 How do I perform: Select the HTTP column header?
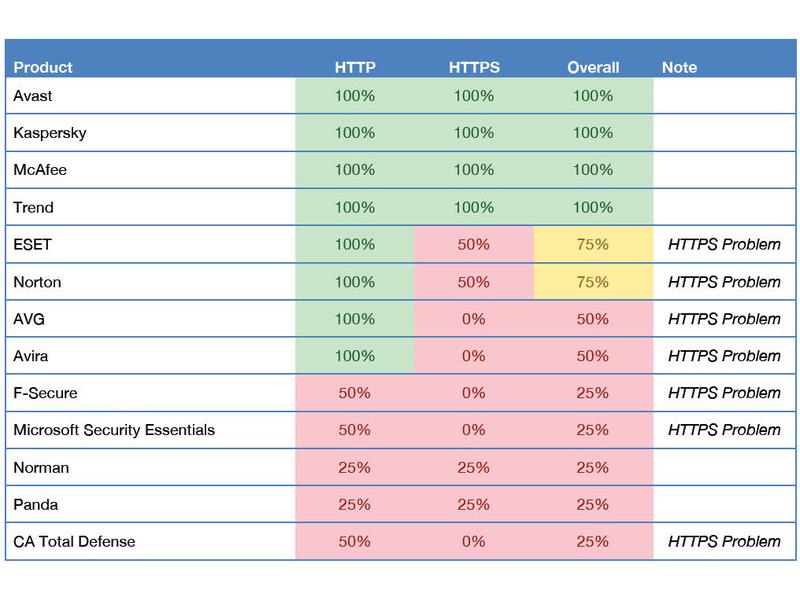[355, 67]
